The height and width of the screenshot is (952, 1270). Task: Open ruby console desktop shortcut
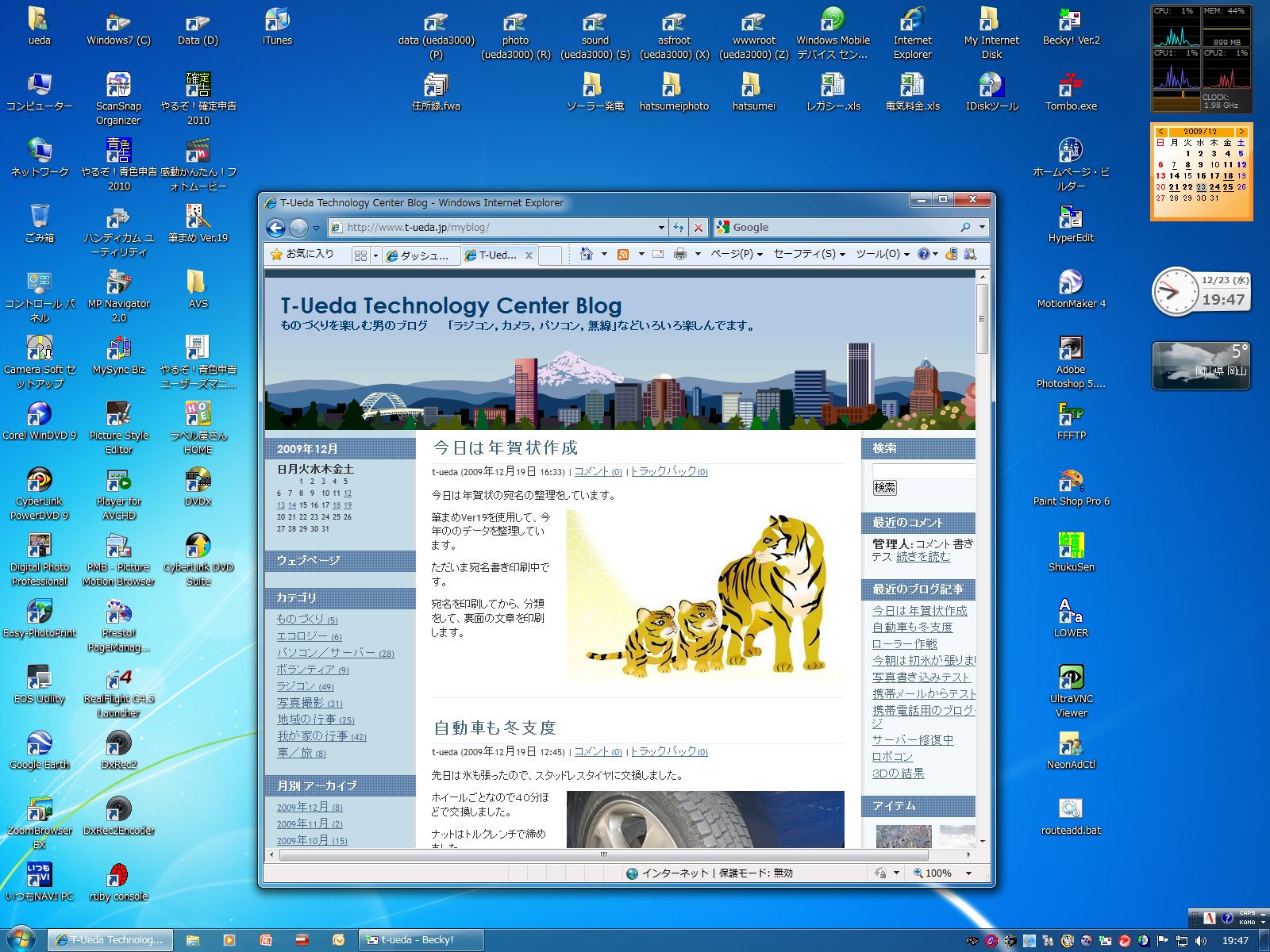point(118,882)
